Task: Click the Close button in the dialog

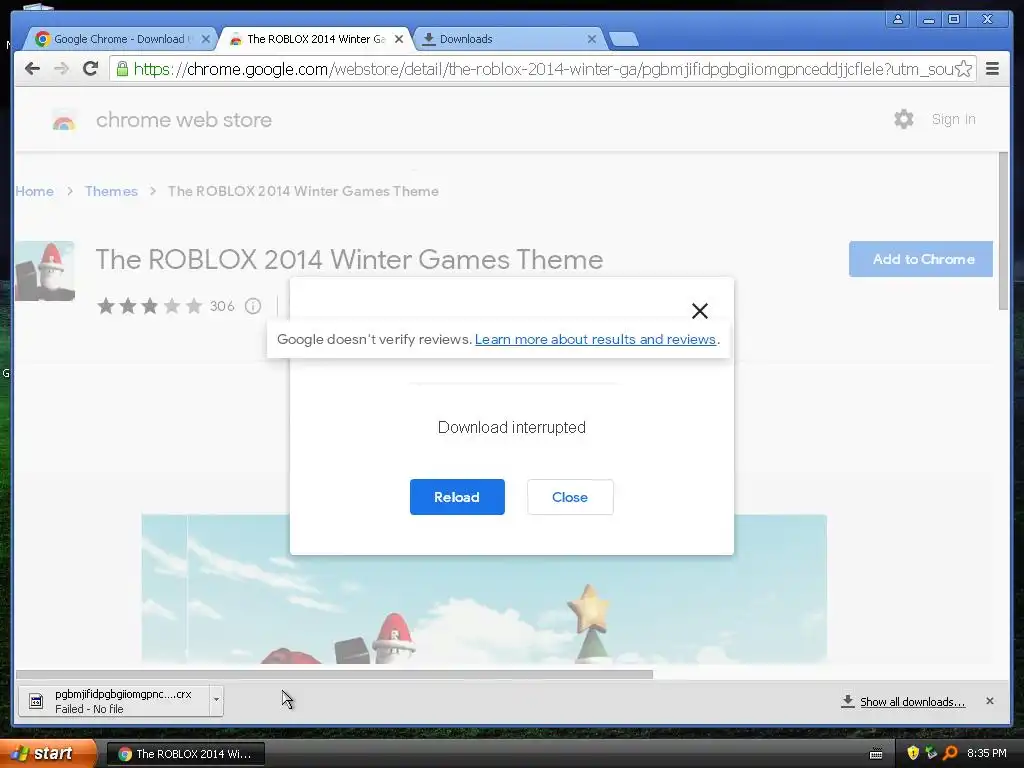Action: click(570, 497)
